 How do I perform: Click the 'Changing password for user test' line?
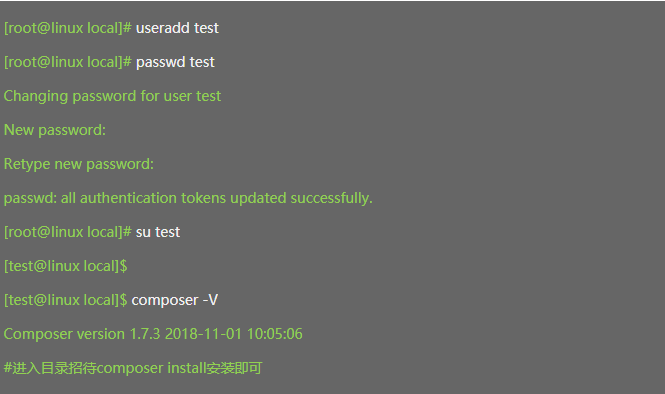click(x=112, y=96)
